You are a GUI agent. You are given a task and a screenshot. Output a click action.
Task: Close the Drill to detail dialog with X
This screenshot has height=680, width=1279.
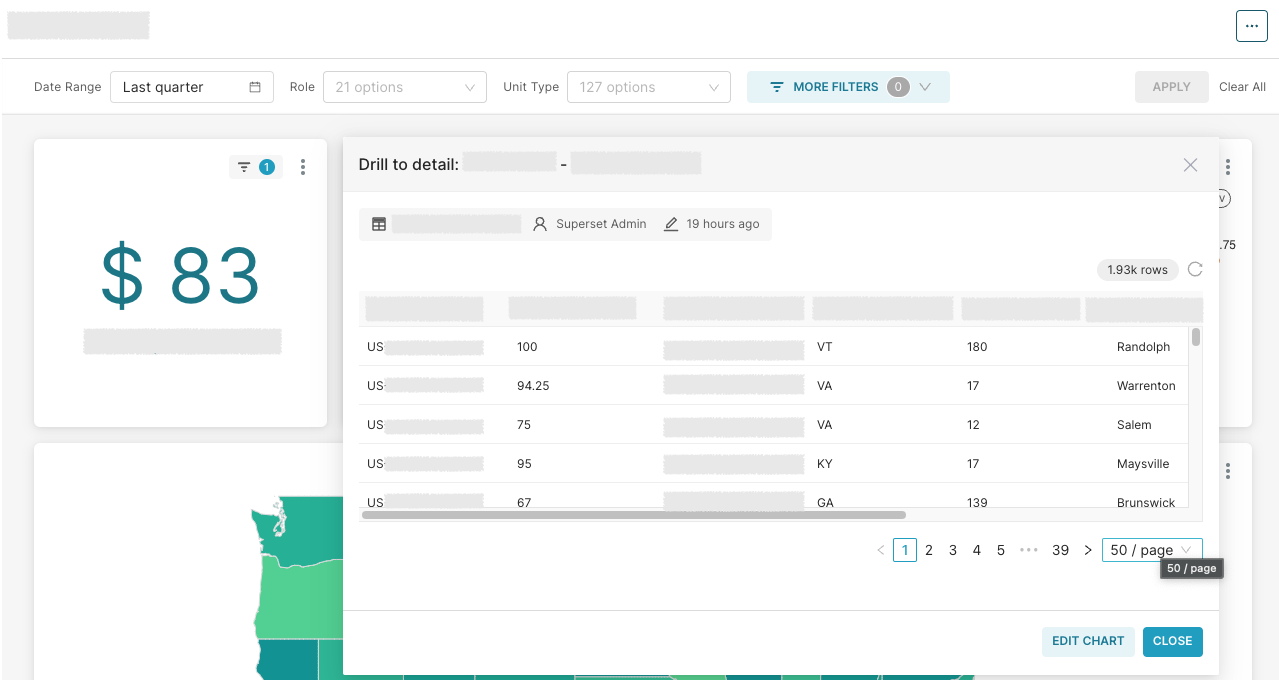pyautogui.click(x=1190, y=165)
